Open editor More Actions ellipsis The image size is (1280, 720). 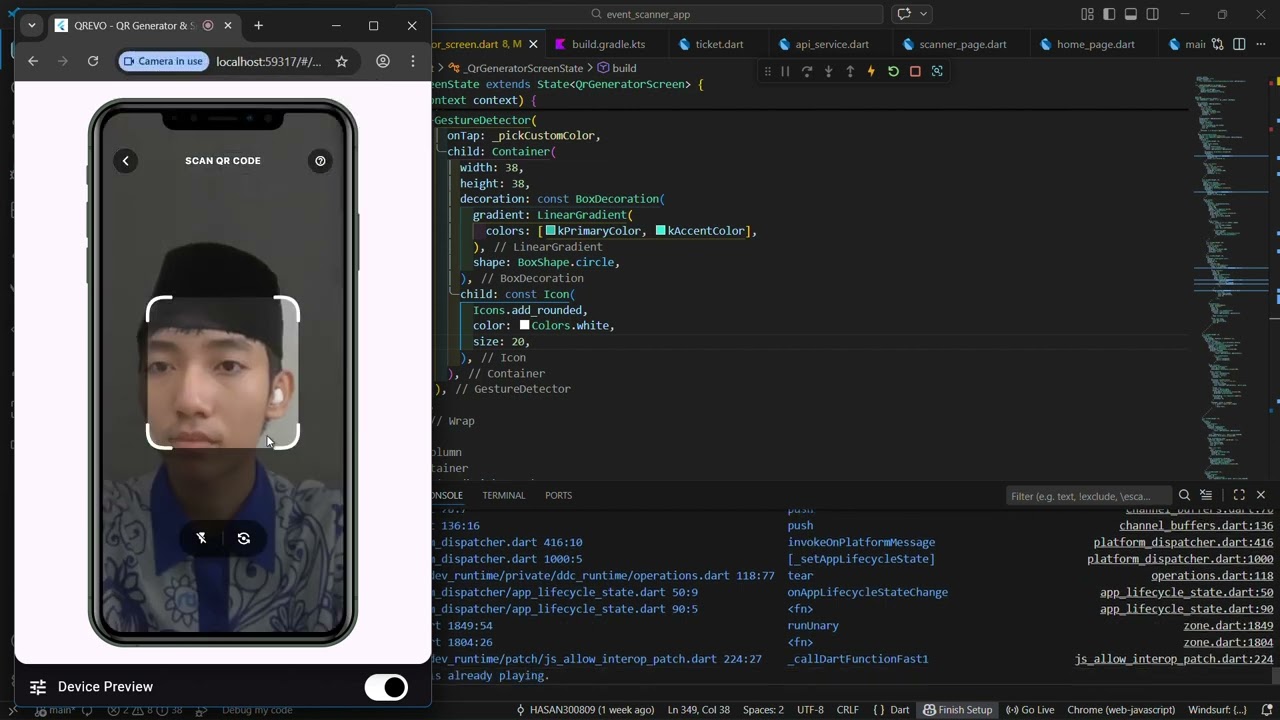click(x=1262, y=44)
